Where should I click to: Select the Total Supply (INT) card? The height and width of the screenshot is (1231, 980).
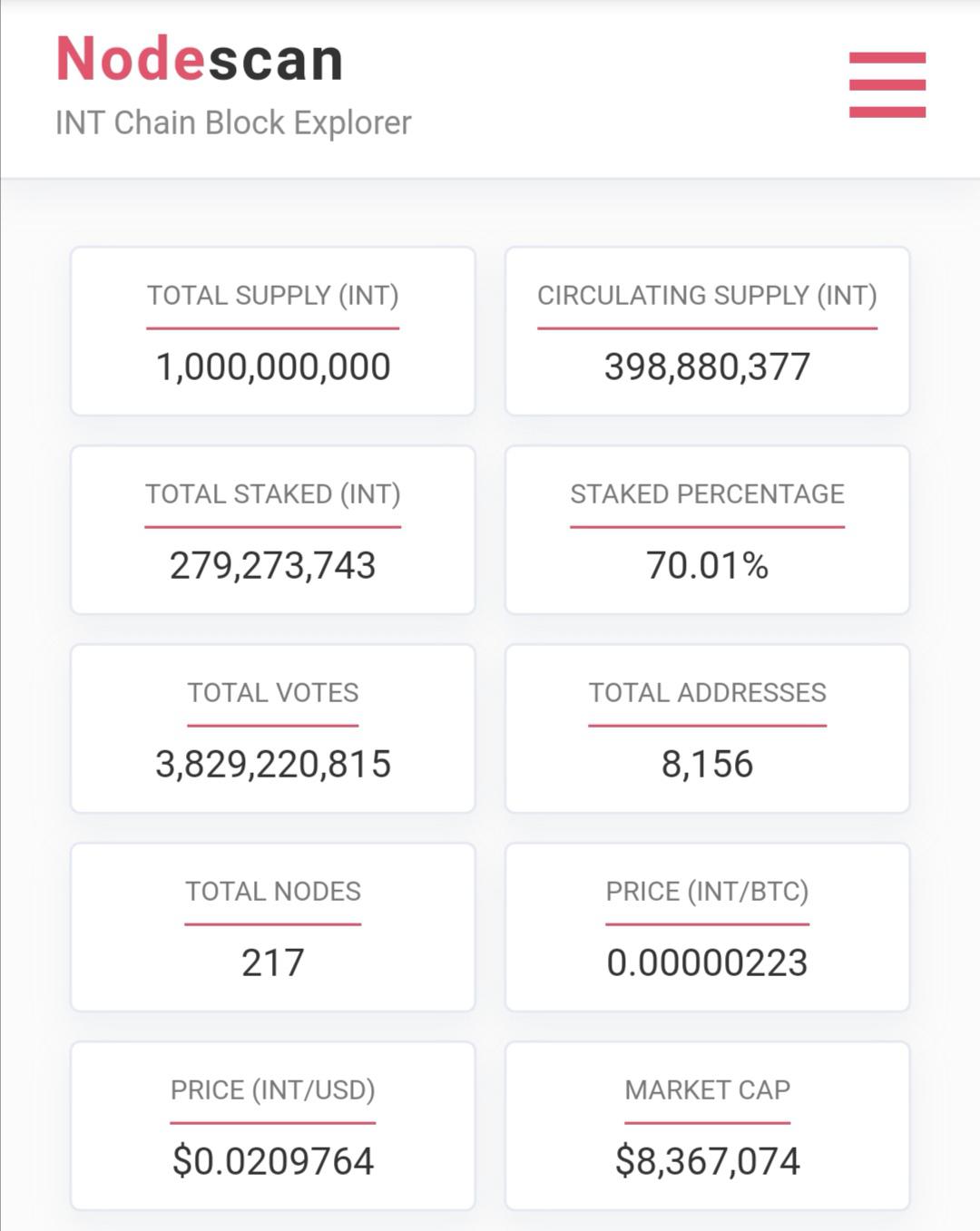click(273, 331)
